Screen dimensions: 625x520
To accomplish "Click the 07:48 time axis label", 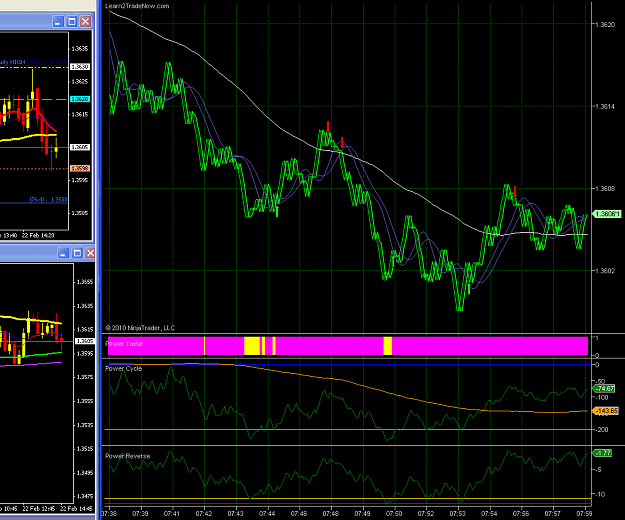I will (x=331, y=514).
